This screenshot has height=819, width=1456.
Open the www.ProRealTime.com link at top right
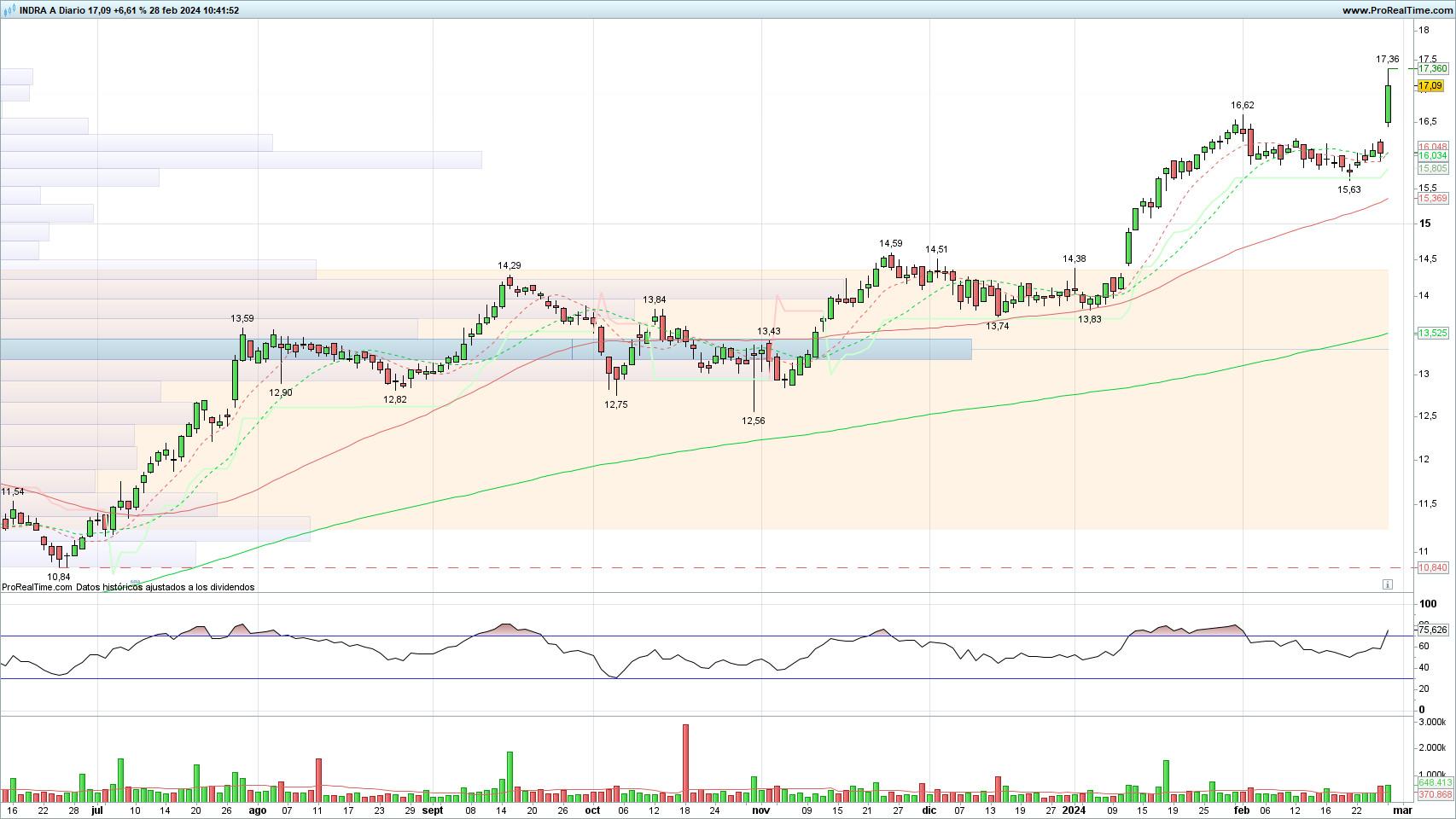[1397, 10]
